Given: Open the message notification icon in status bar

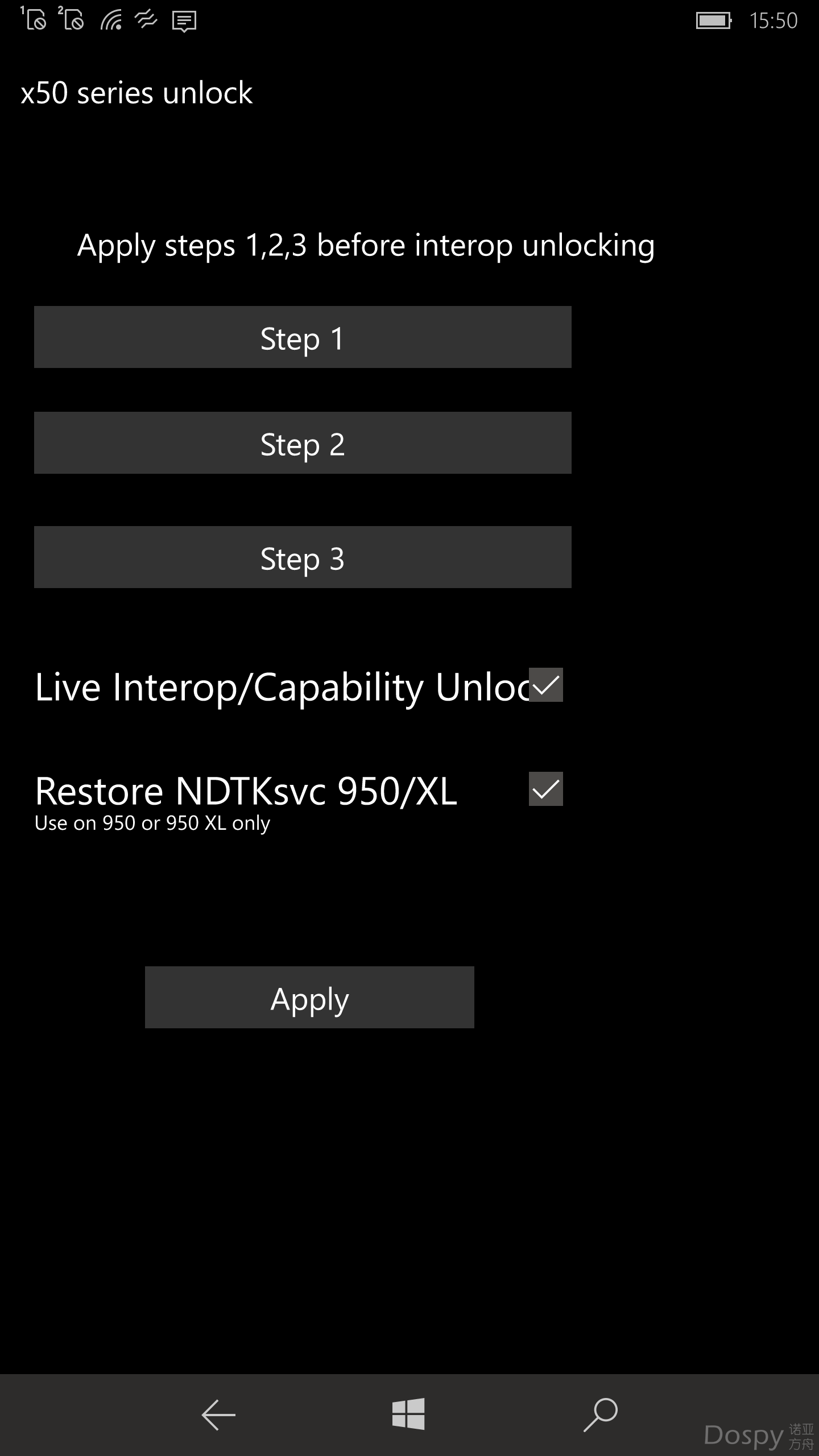Looking at the screenshot, I should (x=184, y=22).
